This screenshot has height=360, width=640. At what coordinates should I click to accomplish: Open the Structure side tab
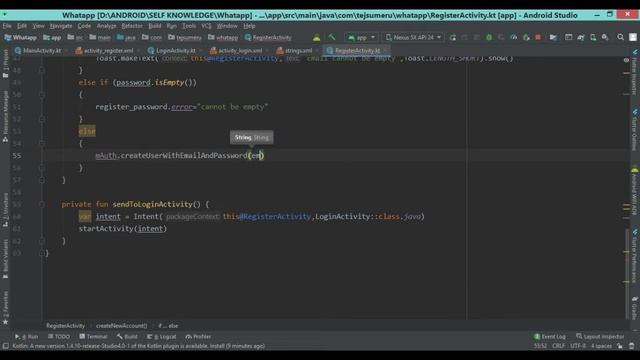[5, 209]
